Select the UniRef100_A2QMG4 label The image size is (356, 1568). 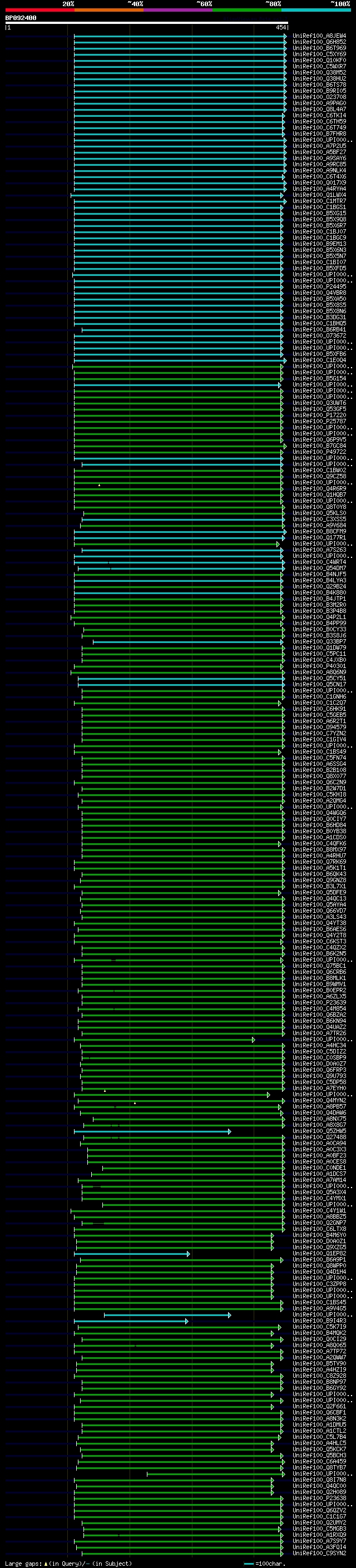(319, 800)
